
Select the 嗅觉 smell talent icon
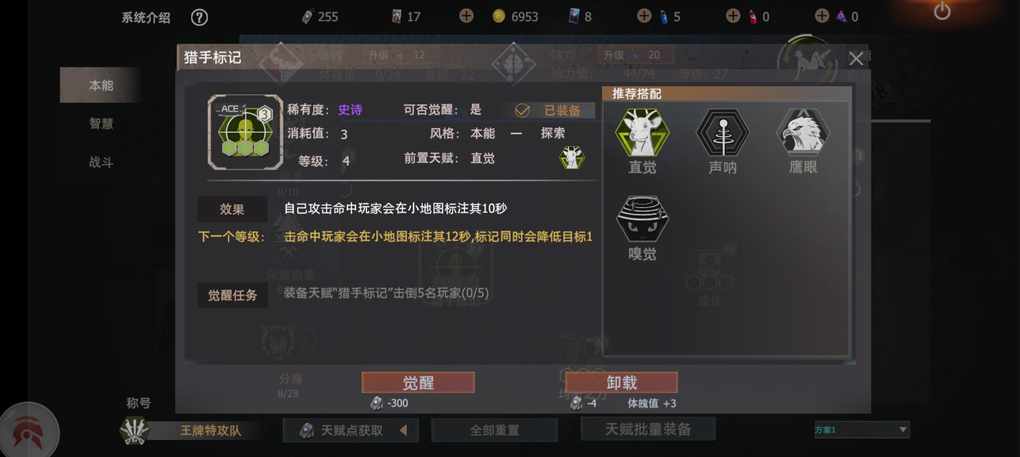tap(642, 218)
